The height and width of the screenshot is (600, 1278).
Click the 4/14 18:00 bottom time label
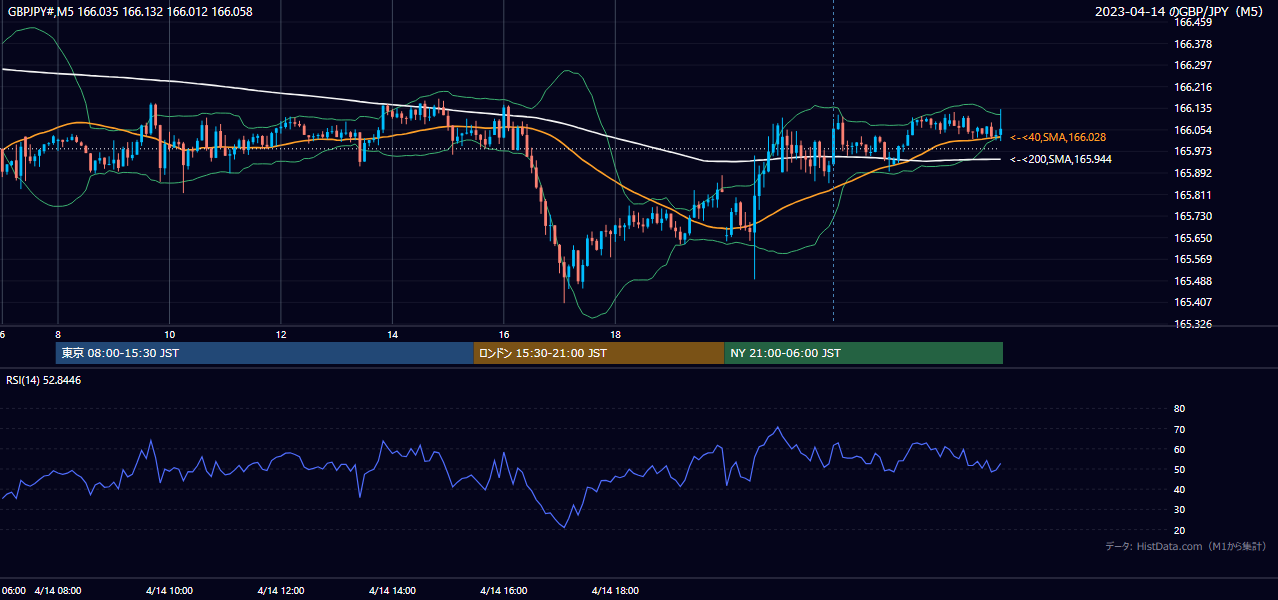click(616, 590)
